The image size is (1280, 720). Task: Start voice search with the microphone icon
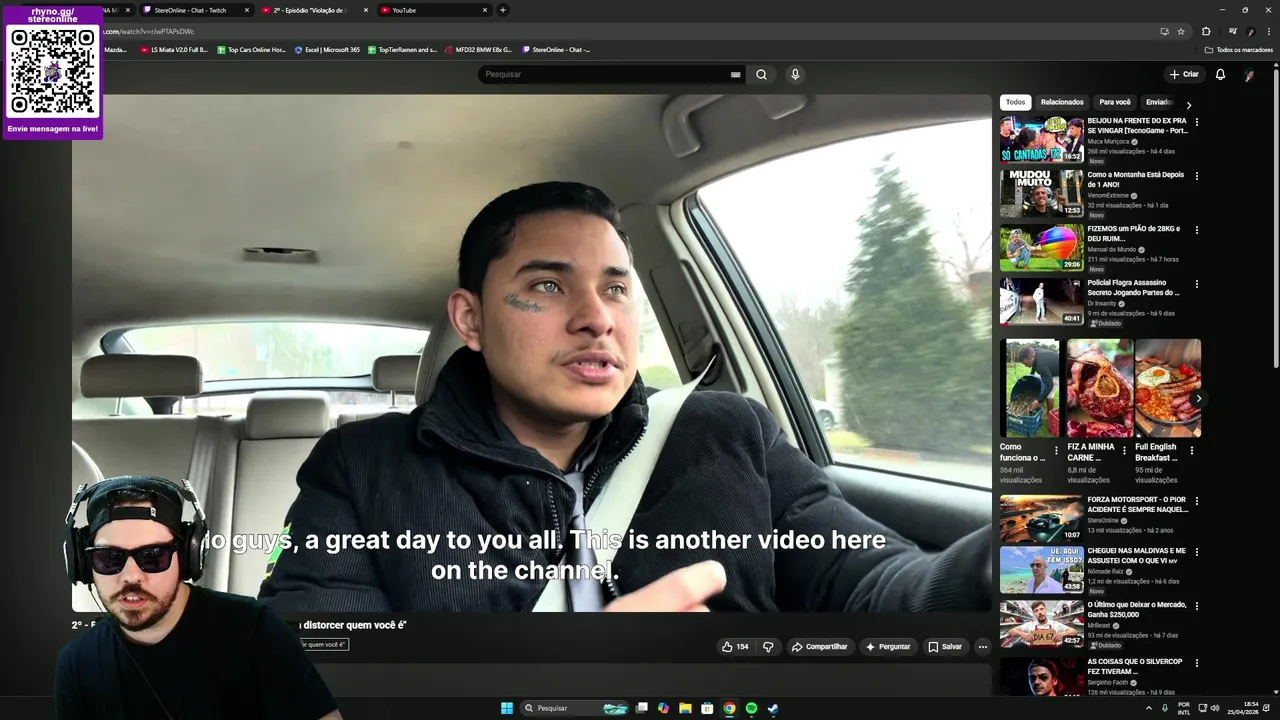[x=795, y=74]
